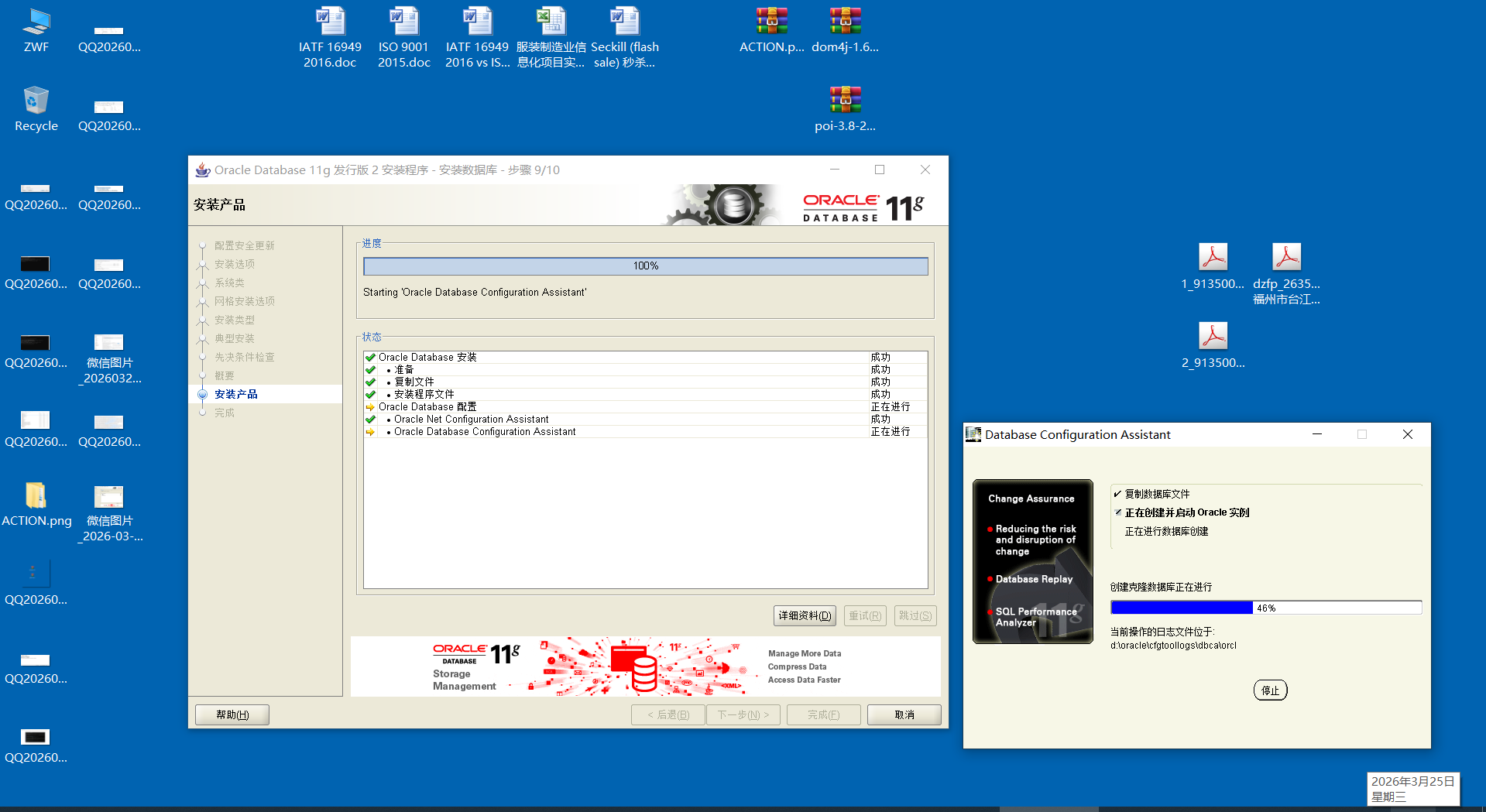The height and width of the screenshot is (812, 1486).
Task: Select the IATF 16949 2016 vs IS... document
Action: click(x=477, y=37)
